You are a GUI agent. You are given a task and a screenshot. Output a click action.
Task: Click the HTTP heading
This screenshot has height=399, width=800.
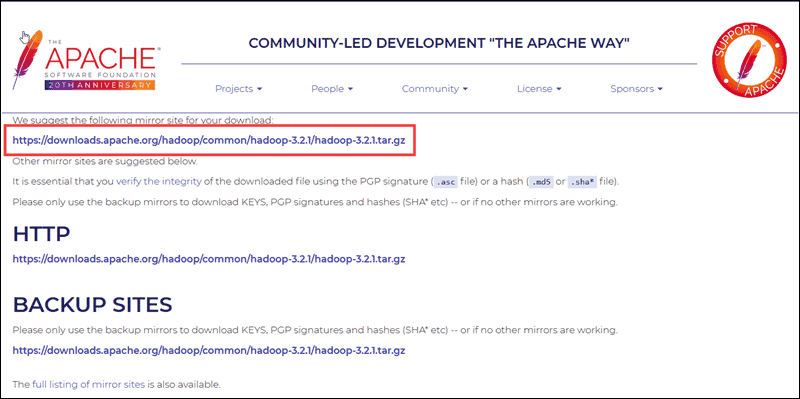tap(41, 234)
